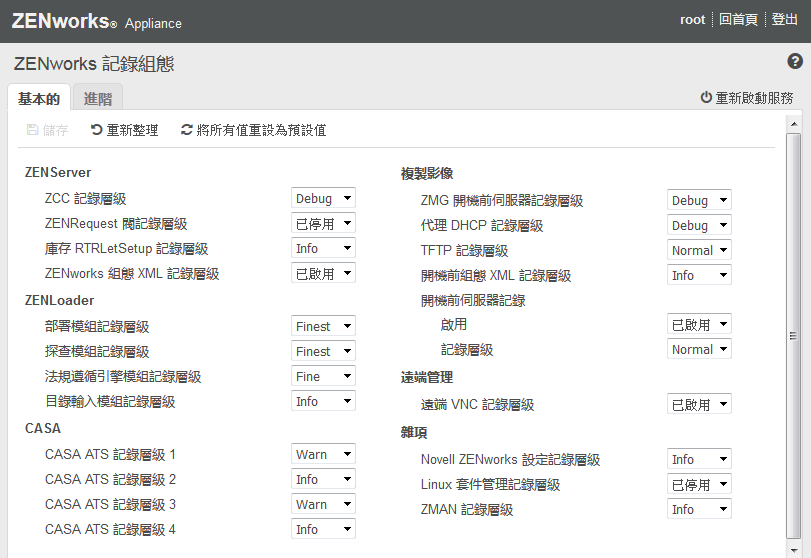Viewport: 811px width, 558px height.
Task: Open ZENworks 組態 XML 記錄層級 dropdown
Action: [x=323, y=273]
